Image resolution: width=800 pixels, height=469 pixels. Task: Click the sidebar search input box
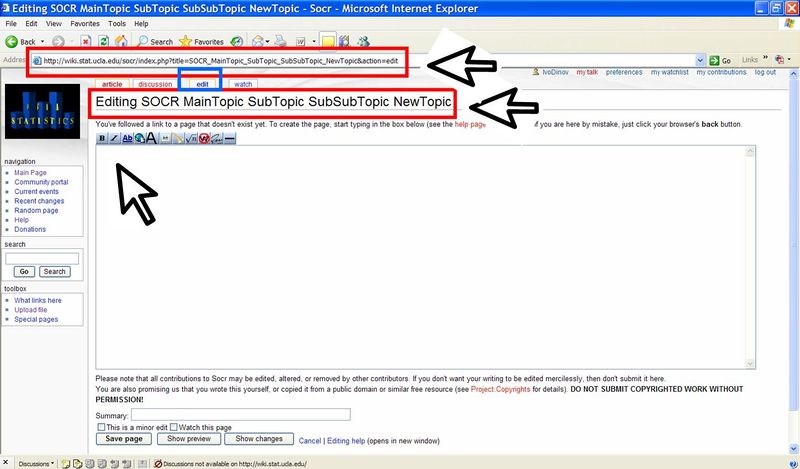point(42,259)
